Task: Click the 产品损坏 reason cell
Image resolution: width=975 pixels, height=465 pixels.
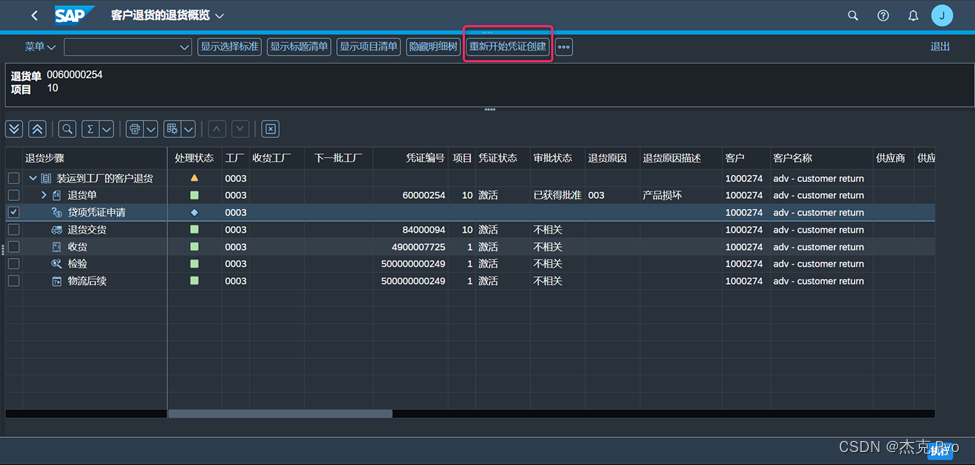Action: tap(662, 195)
